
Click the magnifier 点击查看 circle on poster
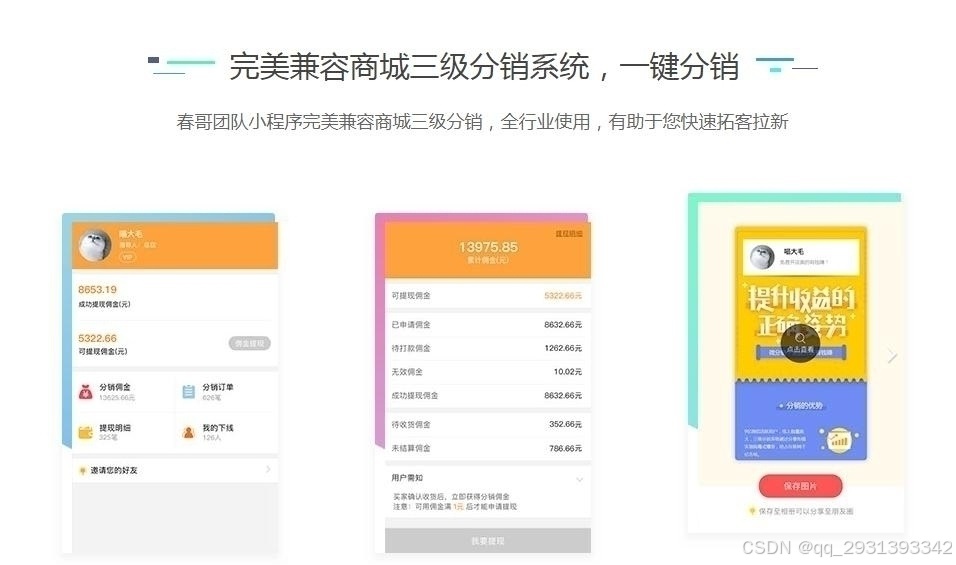click(800, 343)
